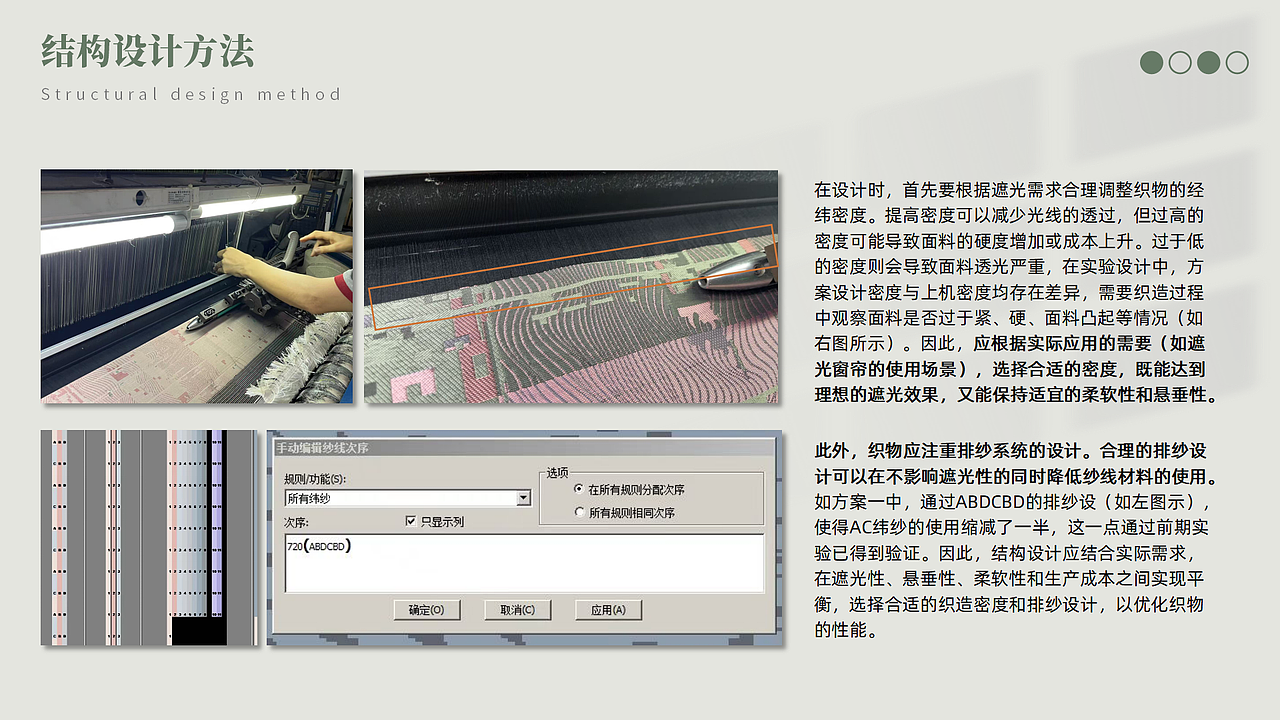Screen dimensions: 1280x720
Task: Click the second hollow page dot
Action: tap(1180, 62)
